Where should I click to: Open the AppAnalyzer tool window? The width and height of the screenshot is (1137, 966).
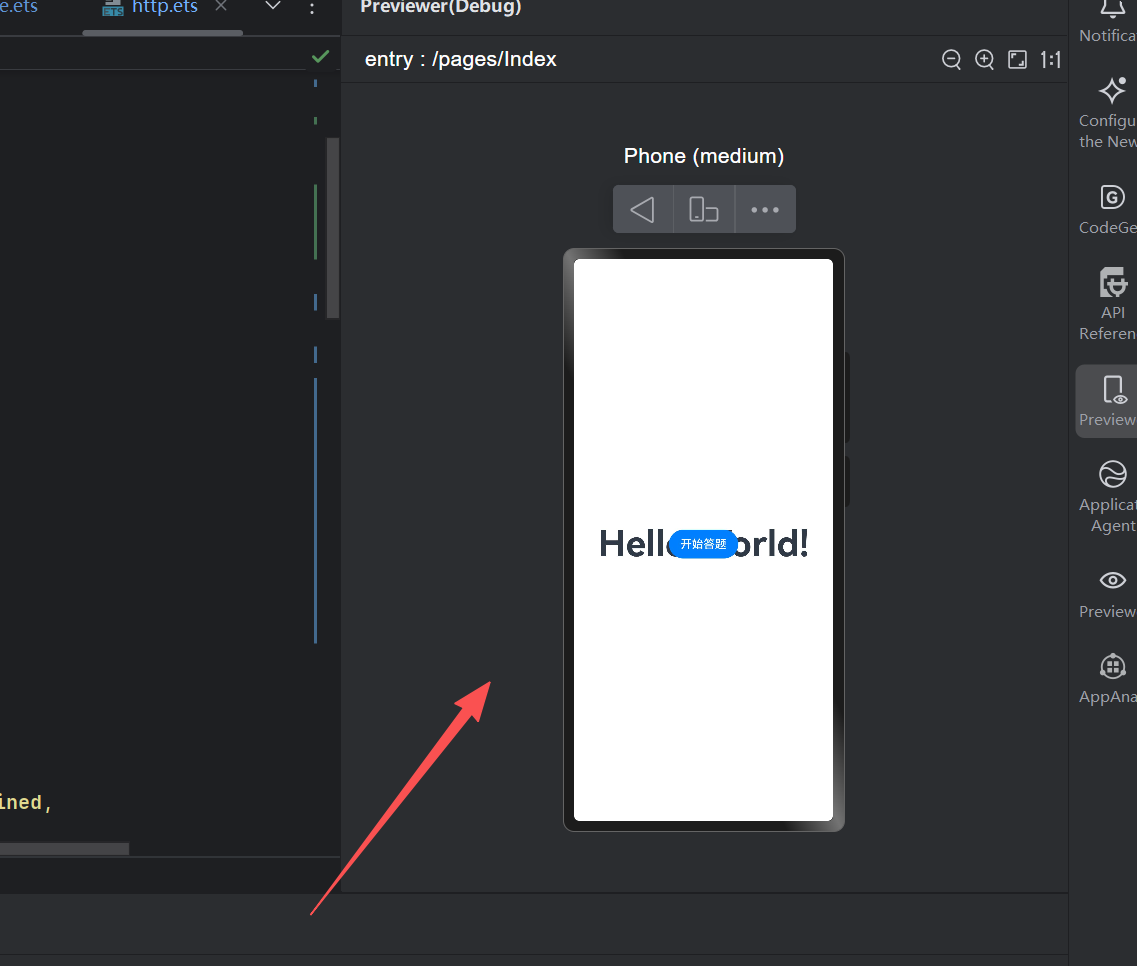tap(1112, 677)
